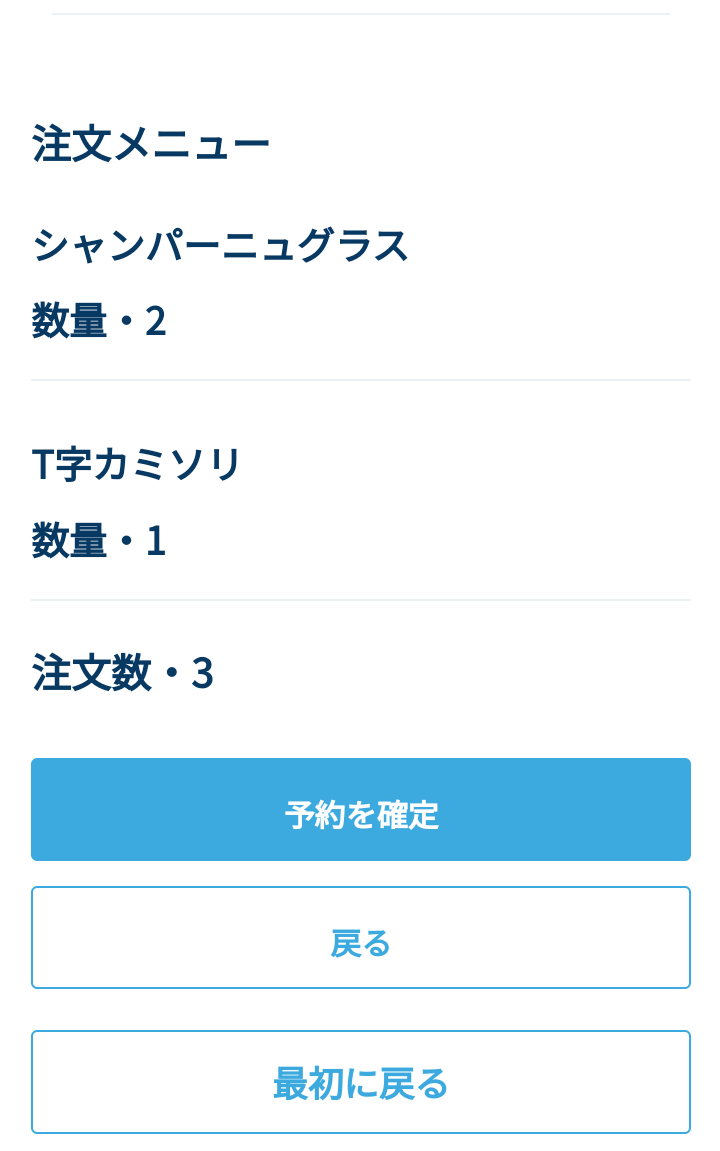Click the 数量・1 quantity line
This screenshot has height=1151, width=720.
[99, 541]
